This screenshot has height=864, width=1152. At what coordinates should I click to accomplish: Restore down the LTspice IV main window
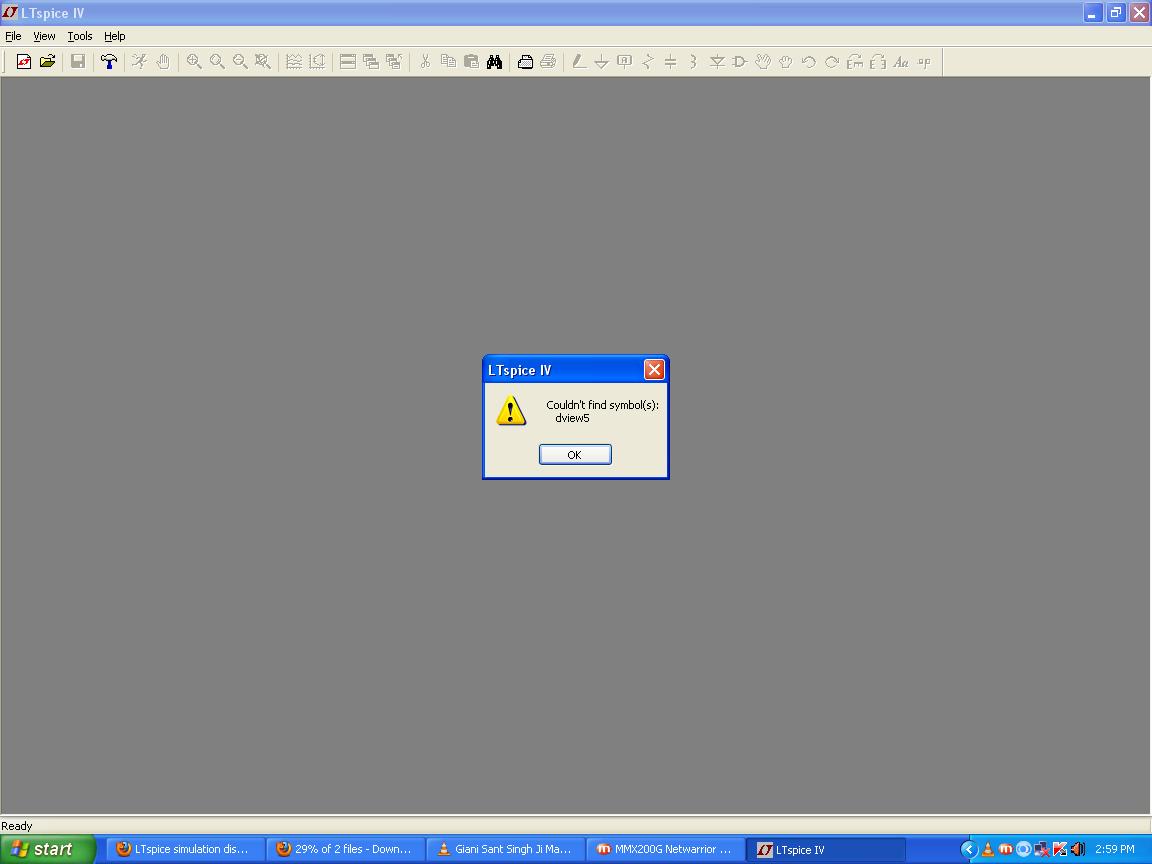1116,12
